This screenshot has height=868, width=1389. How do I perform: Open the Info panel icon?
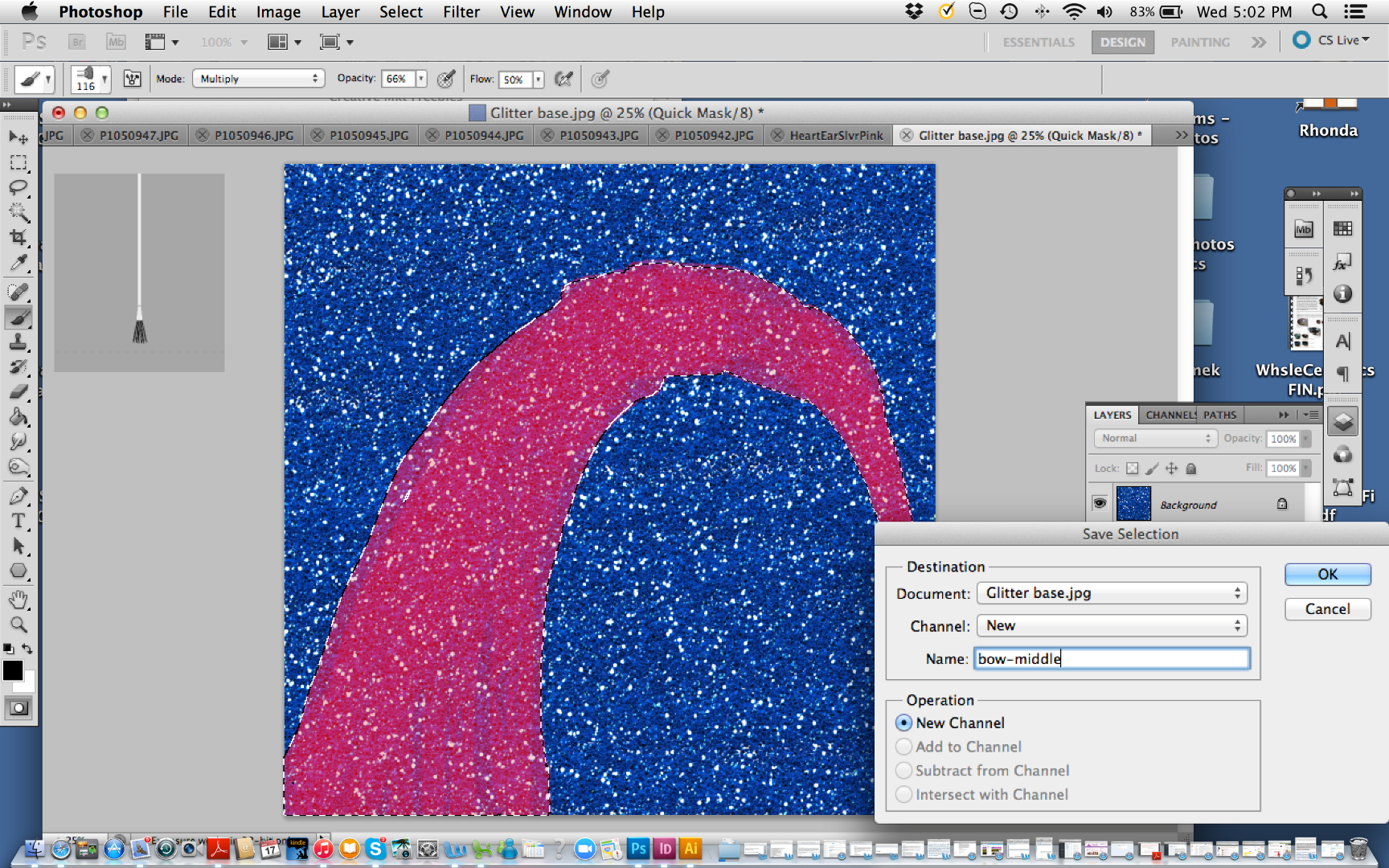(1342, 294)
